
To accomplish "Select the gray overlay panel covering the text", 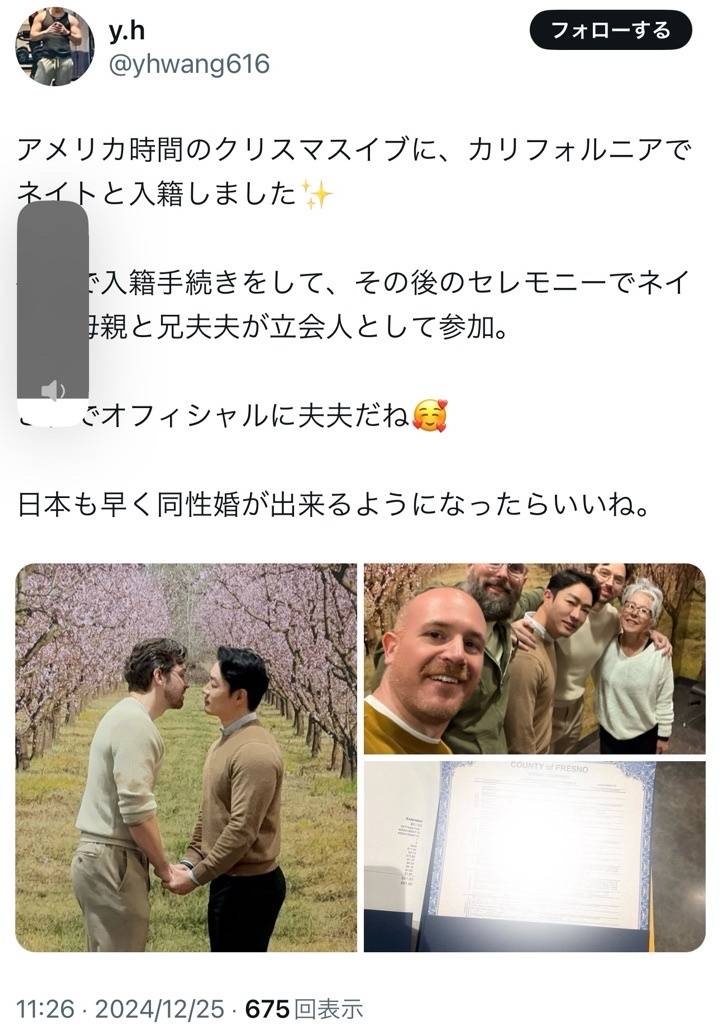I will click(x=52, y=314).
